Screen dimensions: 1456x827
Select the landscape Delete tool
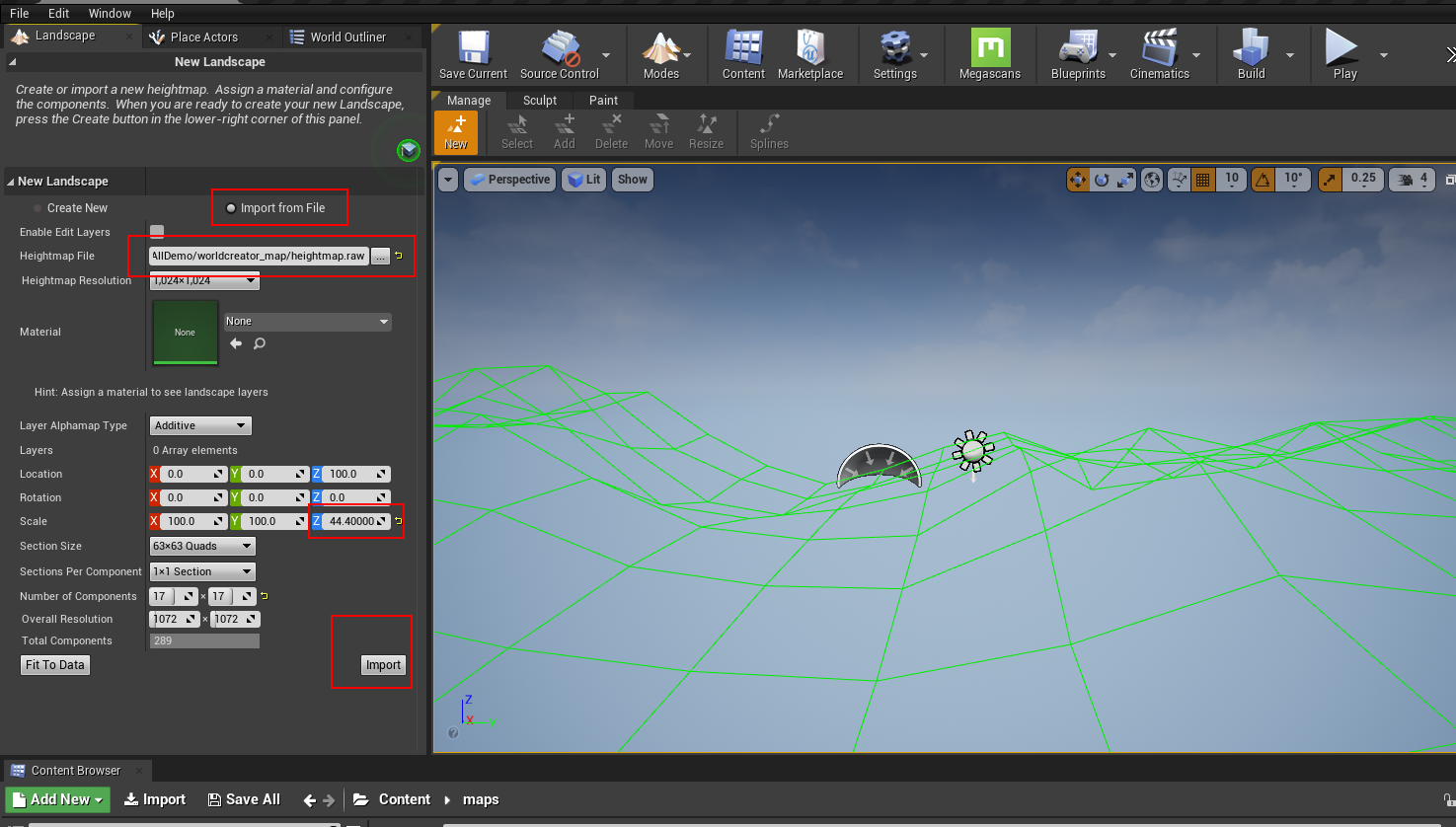[611, 132]
